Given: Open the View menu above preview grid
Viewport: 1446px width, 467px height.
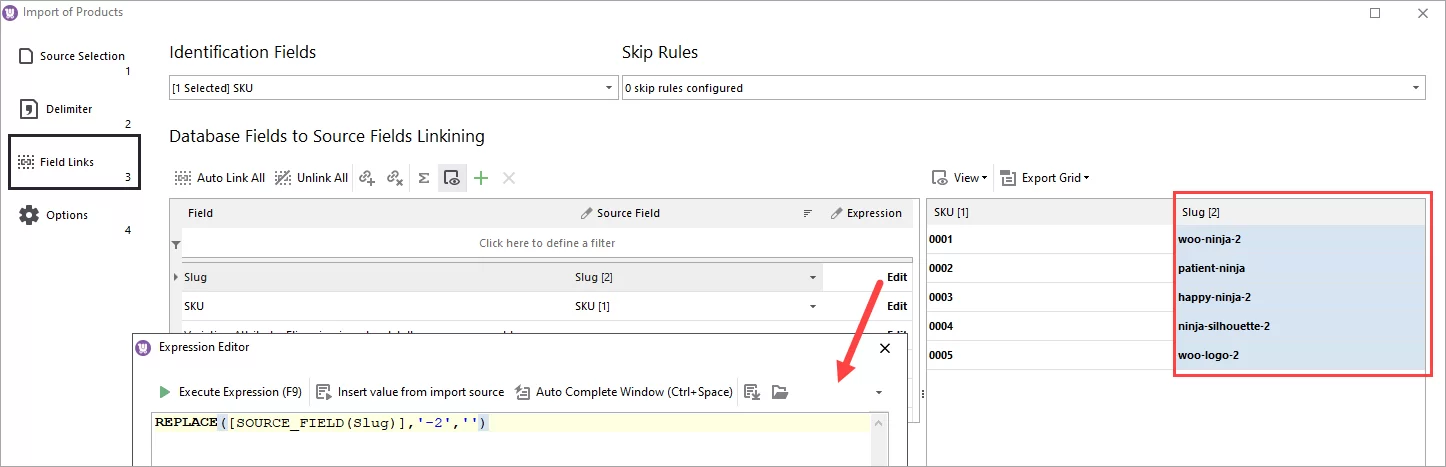Looking at the screenshot, I should point(959,178).
